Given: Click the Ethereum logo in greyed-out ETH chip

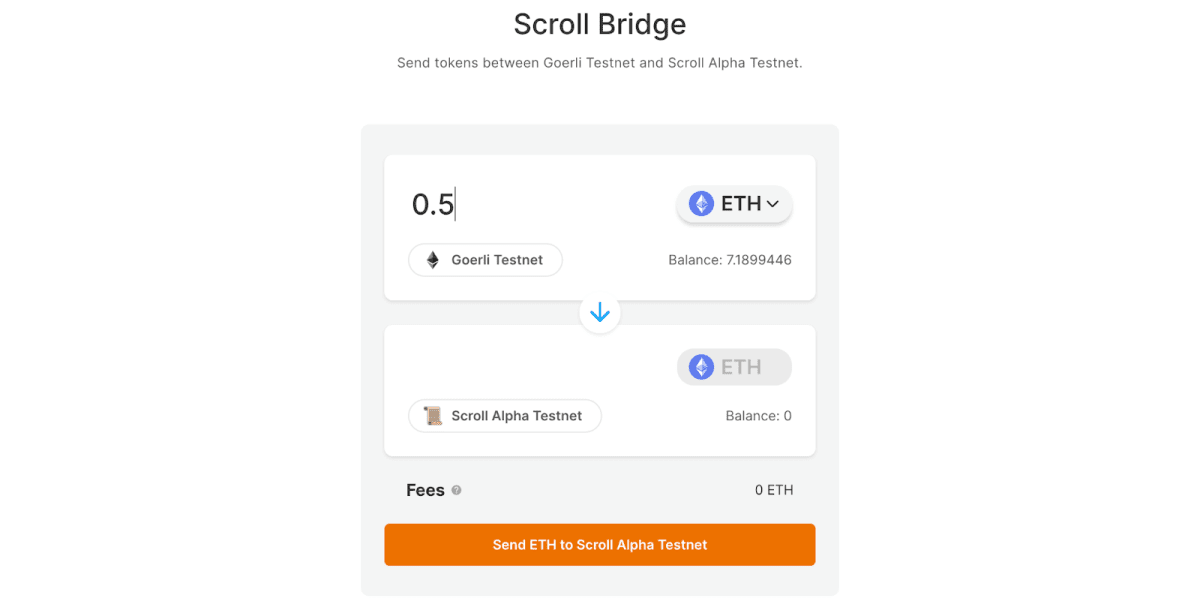Looking at the screenshot, I should tap(702, 367).
